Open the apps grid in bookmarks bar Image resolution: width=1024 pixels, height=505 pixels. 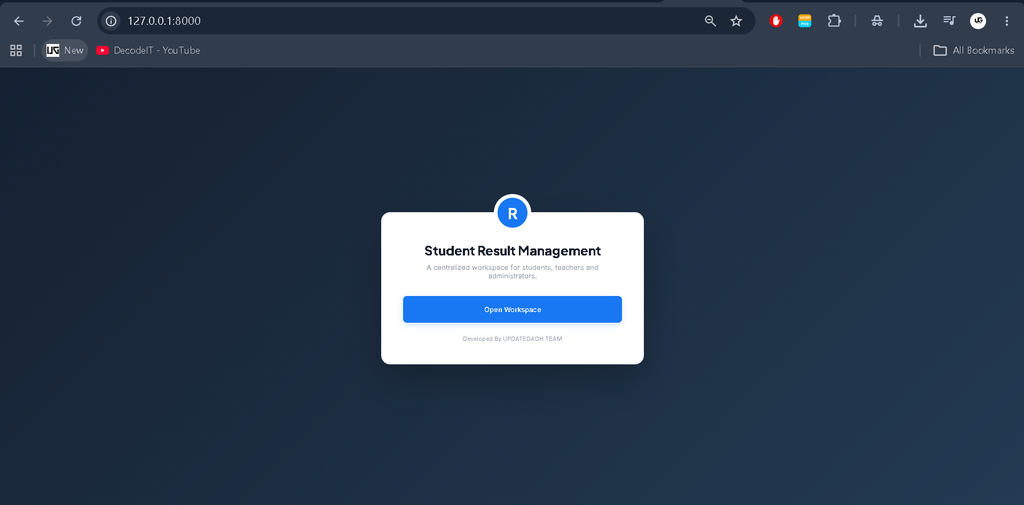[16, 50]
